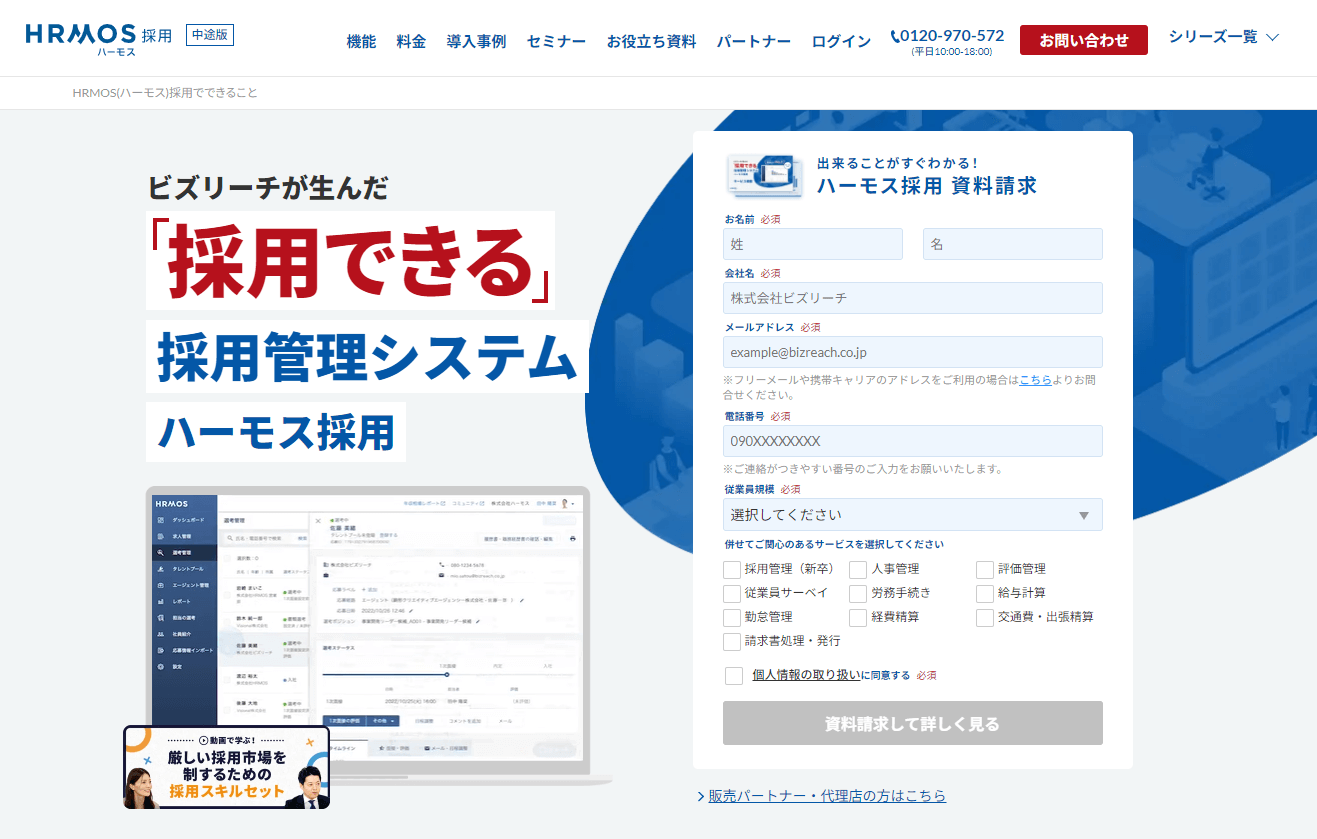Check the 経費精算 checkbox

(x=858, y=617)
